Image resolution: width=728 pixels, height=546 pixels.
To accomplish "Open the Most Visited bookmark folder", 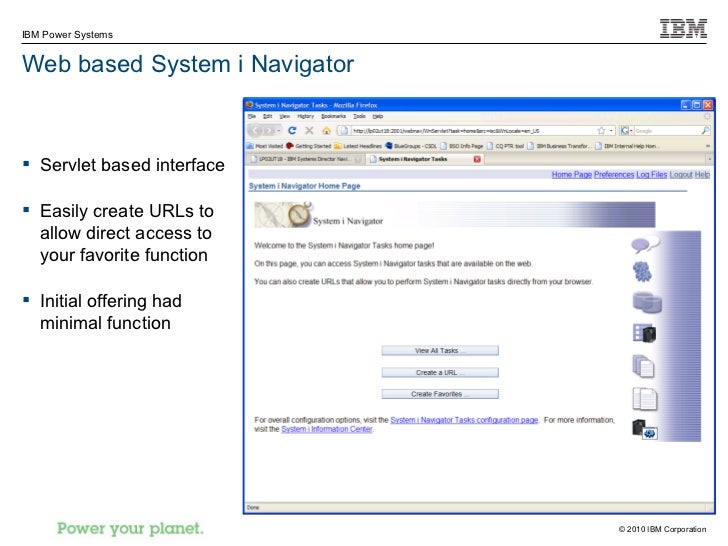I will [x=265, y=146].
